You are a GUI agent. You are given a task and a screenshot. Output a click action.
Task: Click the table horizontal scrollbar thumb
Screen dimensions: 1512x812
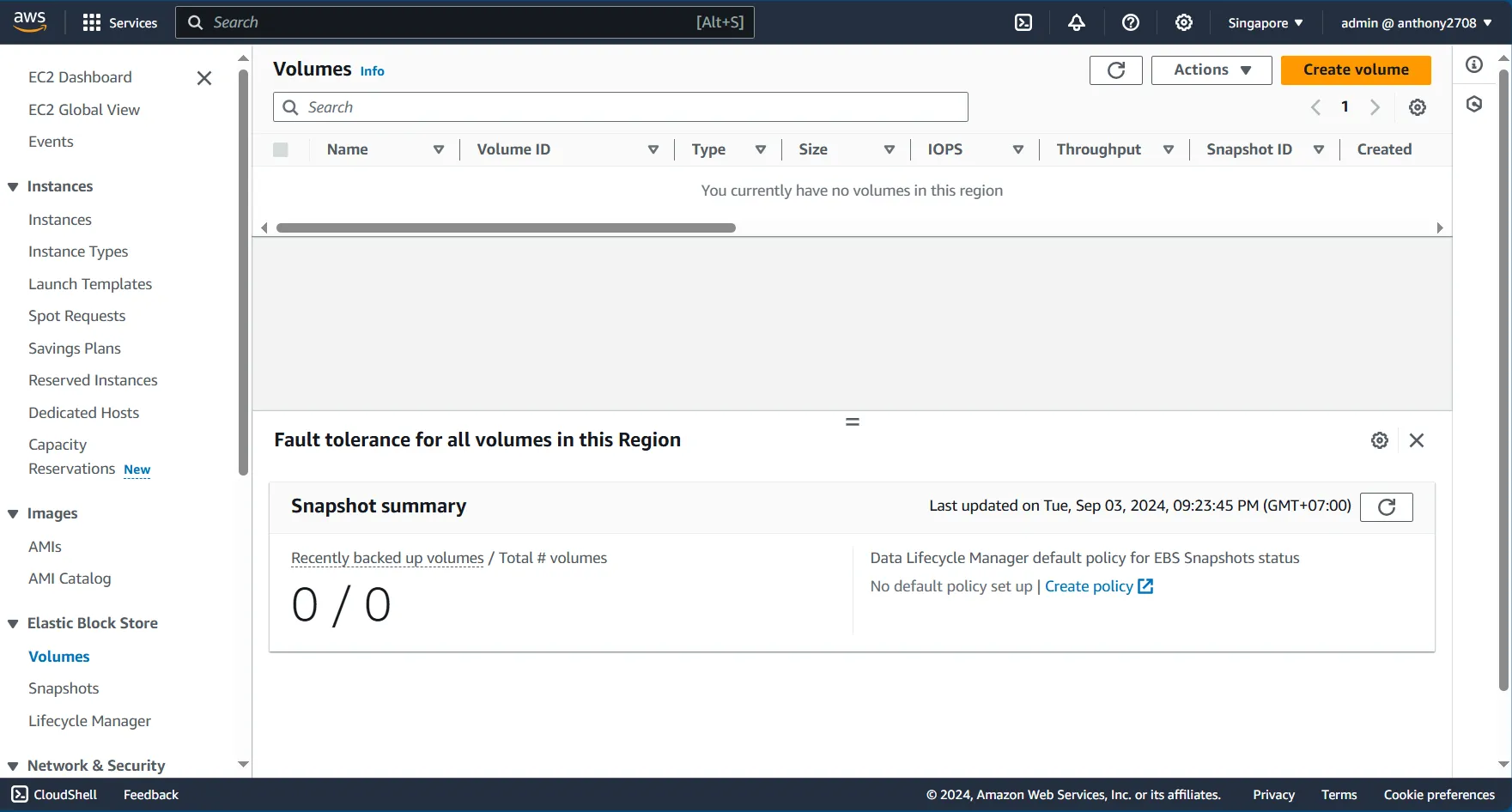tap(506, 227)
